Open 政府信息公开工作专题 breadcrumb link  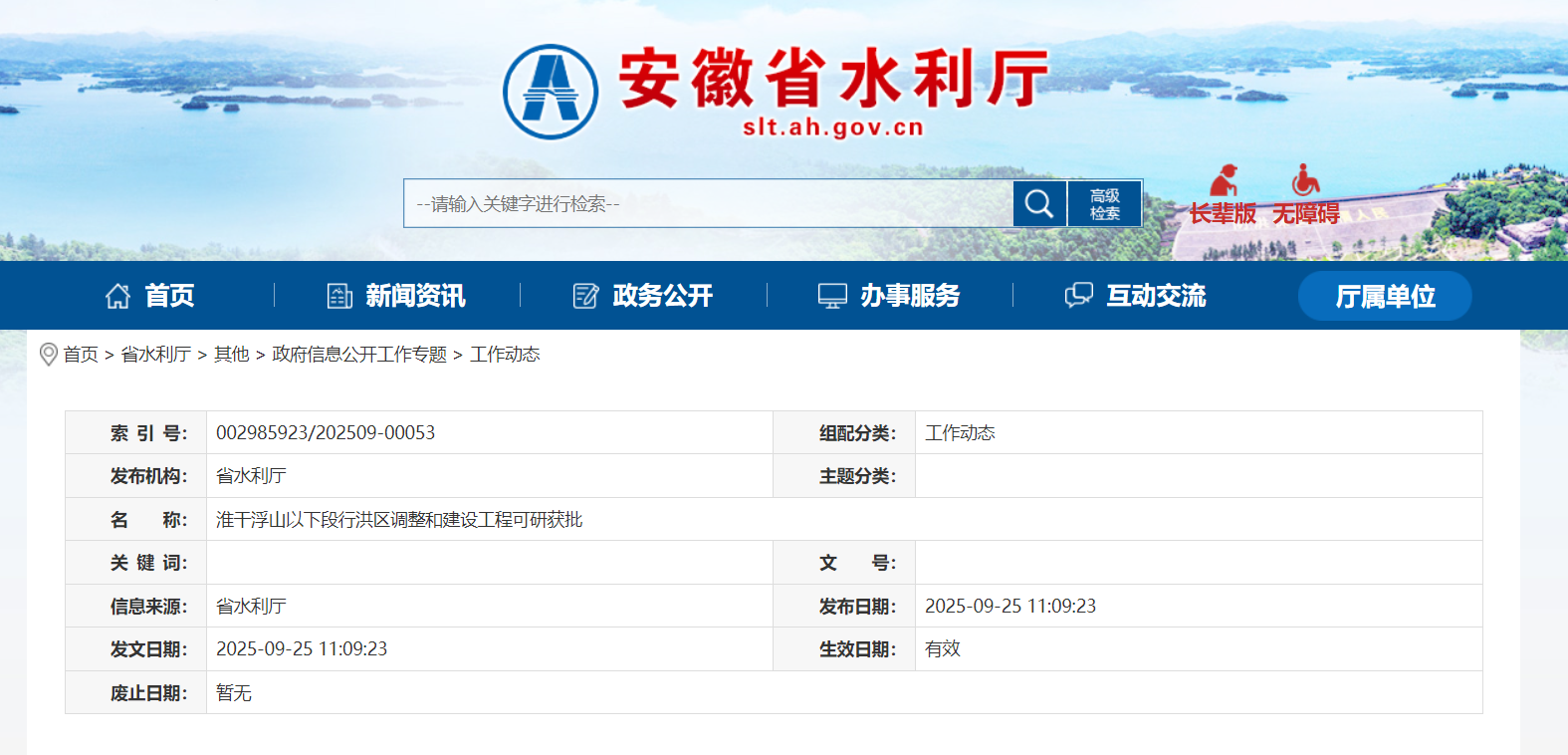point(359,355)
